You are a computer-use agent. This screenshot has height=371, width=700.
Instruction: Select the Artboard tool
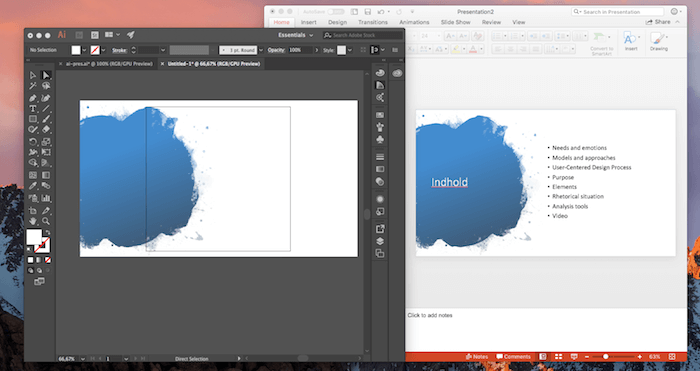[x=33, y=211]
